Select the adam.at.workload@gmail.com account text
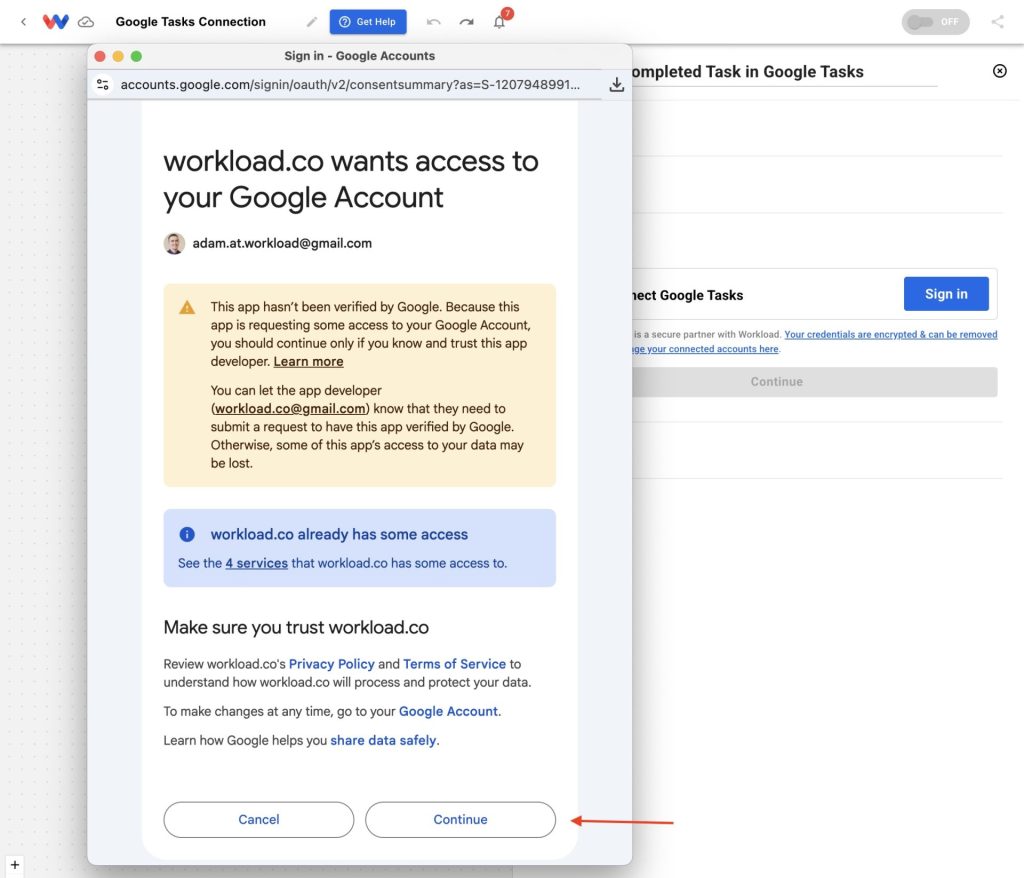Screen dimensions: 1024x878 pyautogui.click(x=282, y=243)
